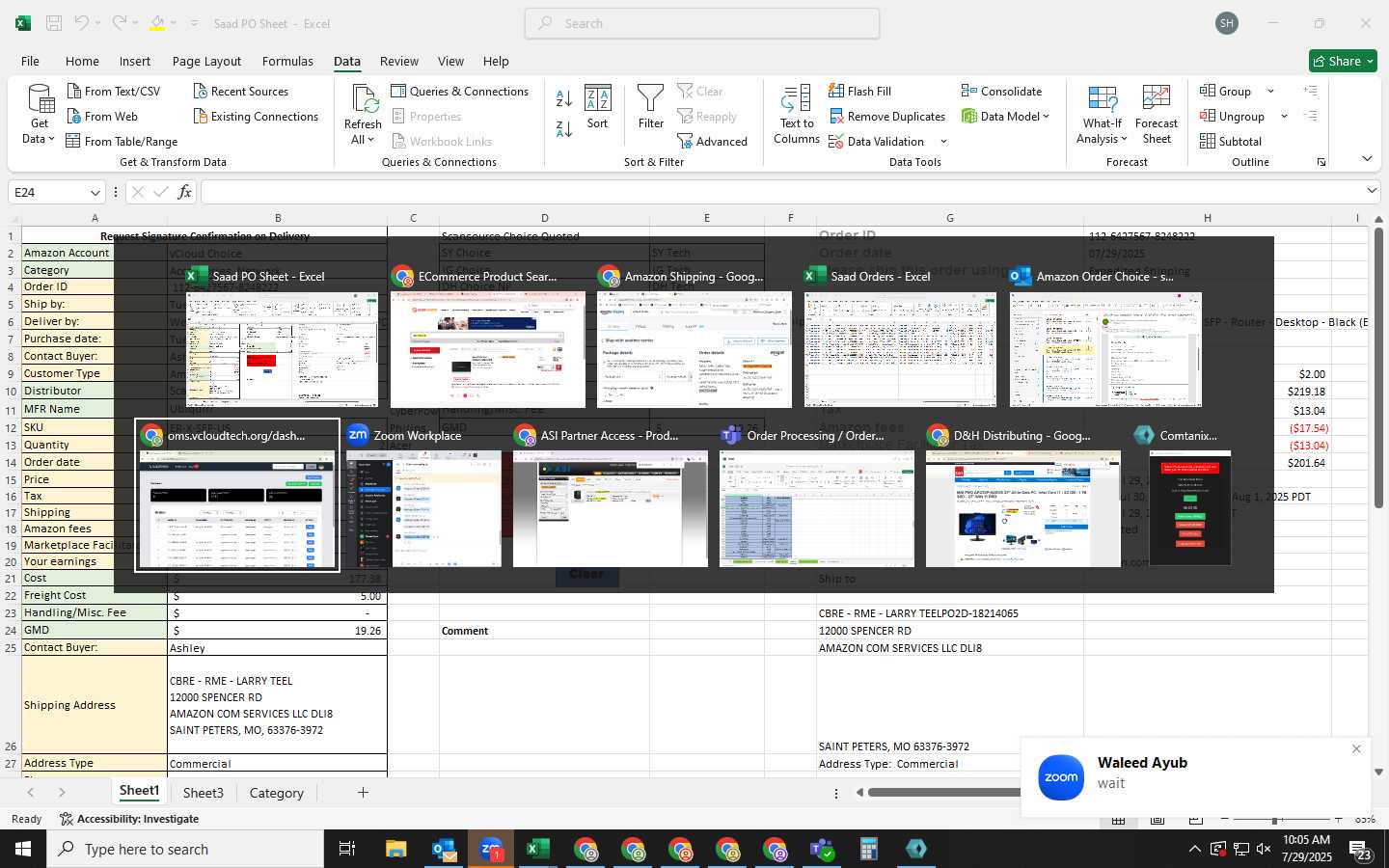Viewport: 1389px width, 868px height.
Task: Switch to Amazon Order Choice Outlook thumbnail
Action: (1105, 337)
